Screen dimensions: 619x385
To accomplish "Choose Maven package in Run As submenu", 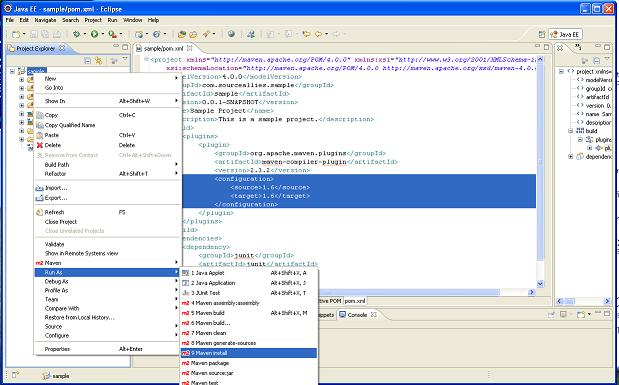I will pyautogui.click(x=249, y=363).
